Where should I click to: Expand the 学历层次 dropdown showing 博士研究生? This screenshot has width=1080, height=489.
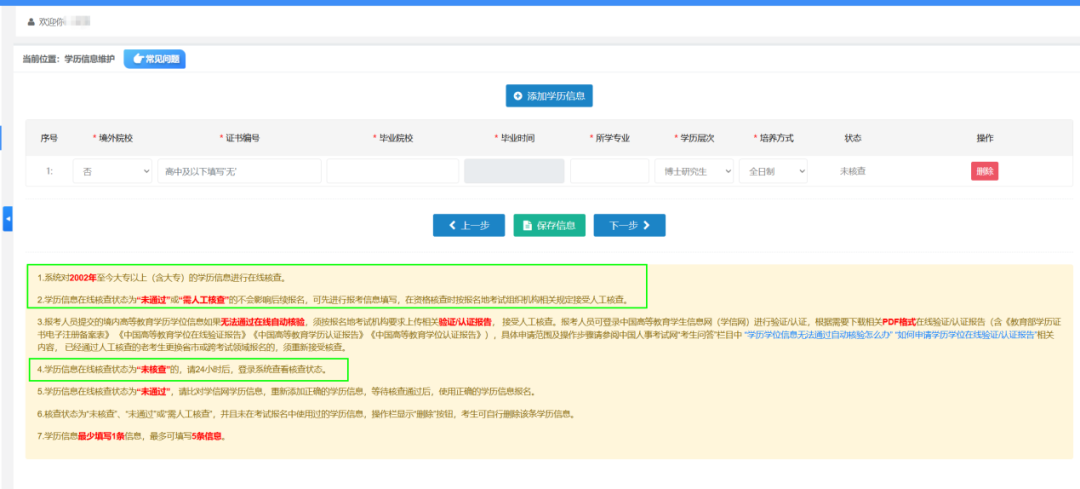(x=694, y=171)
